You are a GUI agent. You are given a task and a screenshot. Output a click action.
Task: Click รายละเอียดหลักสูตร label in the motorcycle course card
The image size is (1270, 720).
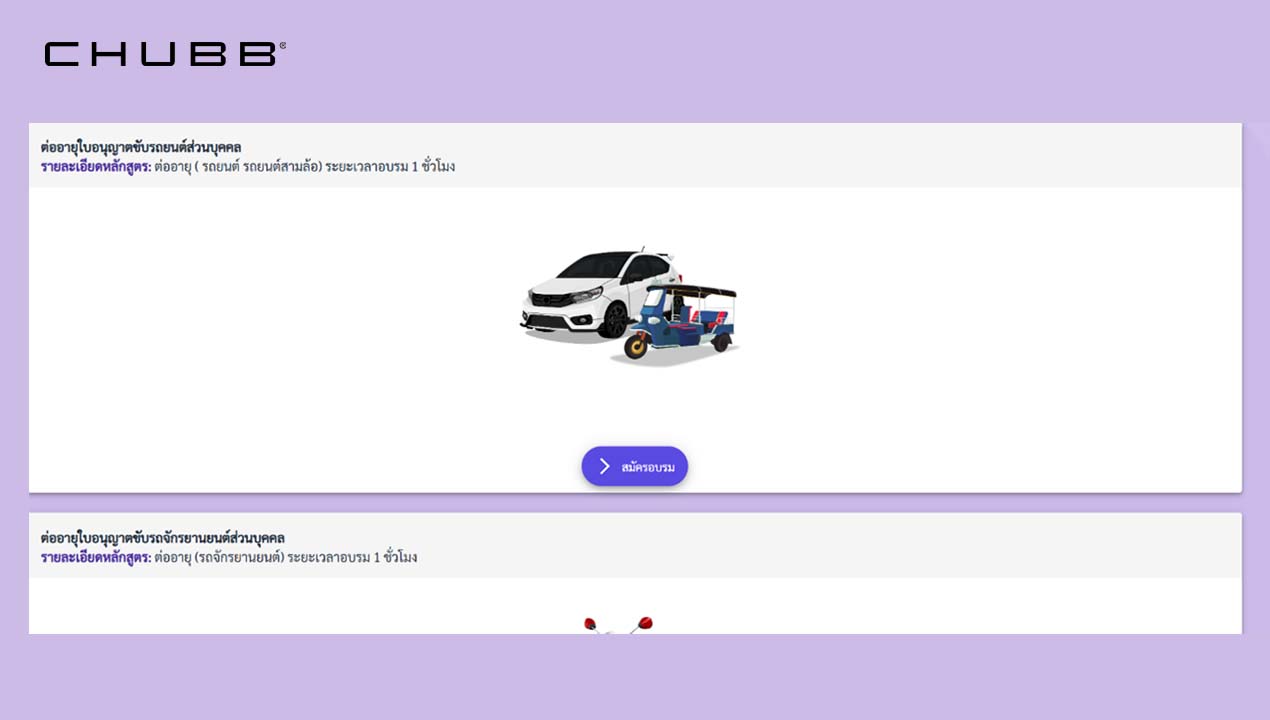96,557
